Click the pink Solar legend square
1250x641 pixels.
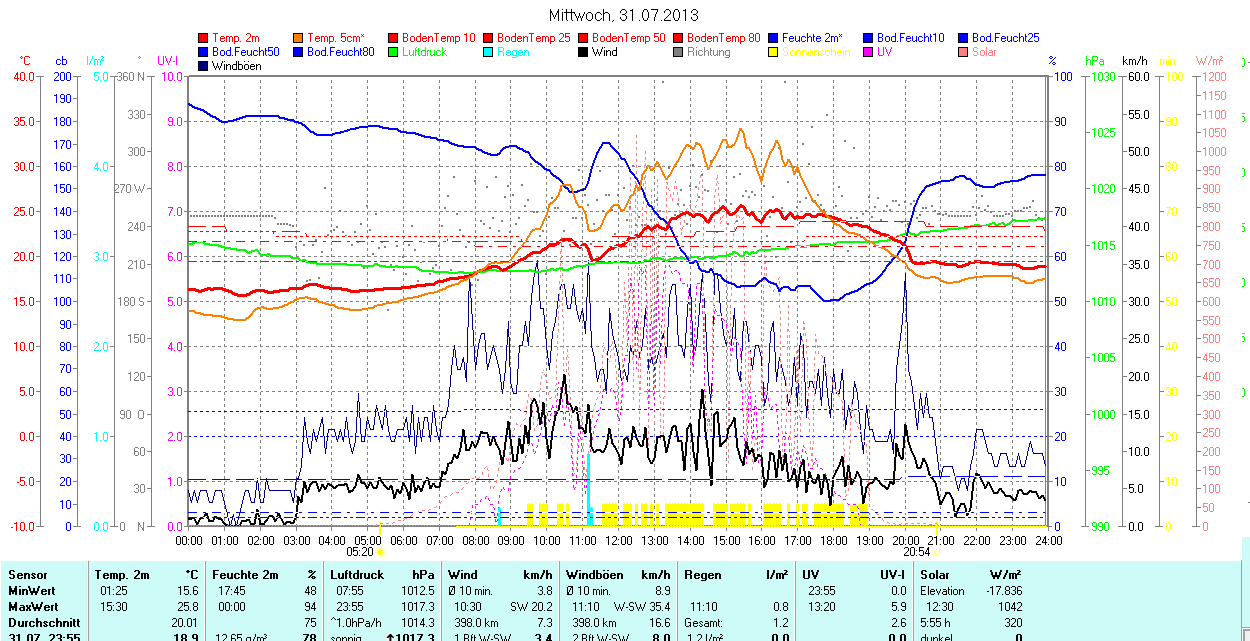pyautogui.click(x=963, y=52)
